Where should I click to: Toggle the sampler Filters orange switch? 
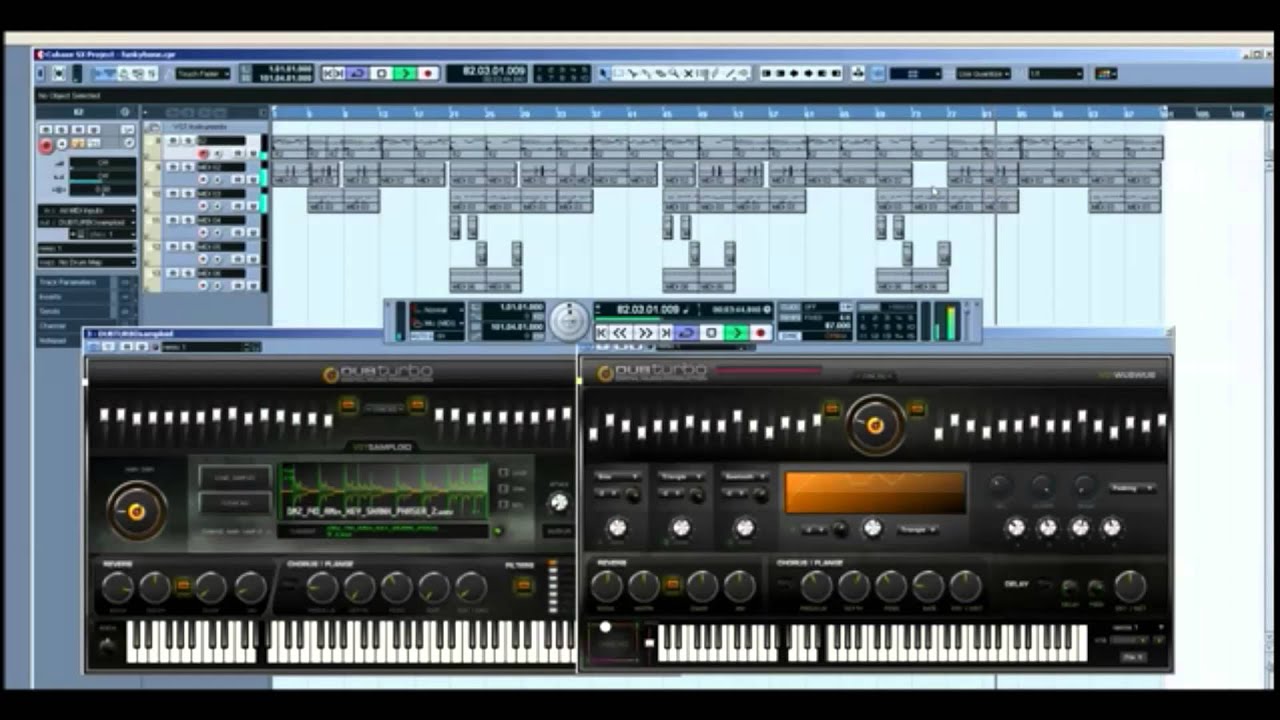(x=523, y=586)
